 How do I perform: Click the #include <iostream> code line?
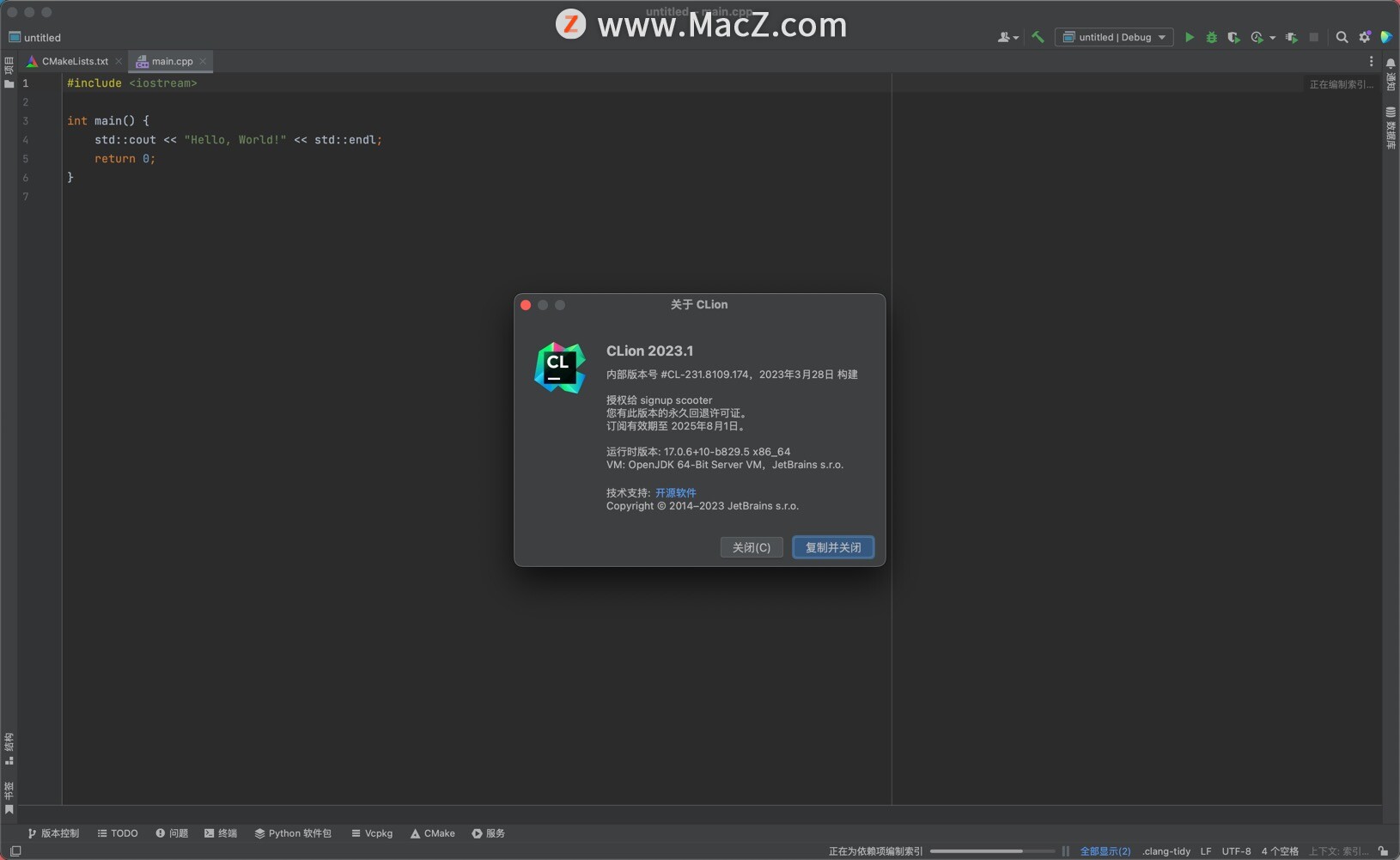coord(132,83)
